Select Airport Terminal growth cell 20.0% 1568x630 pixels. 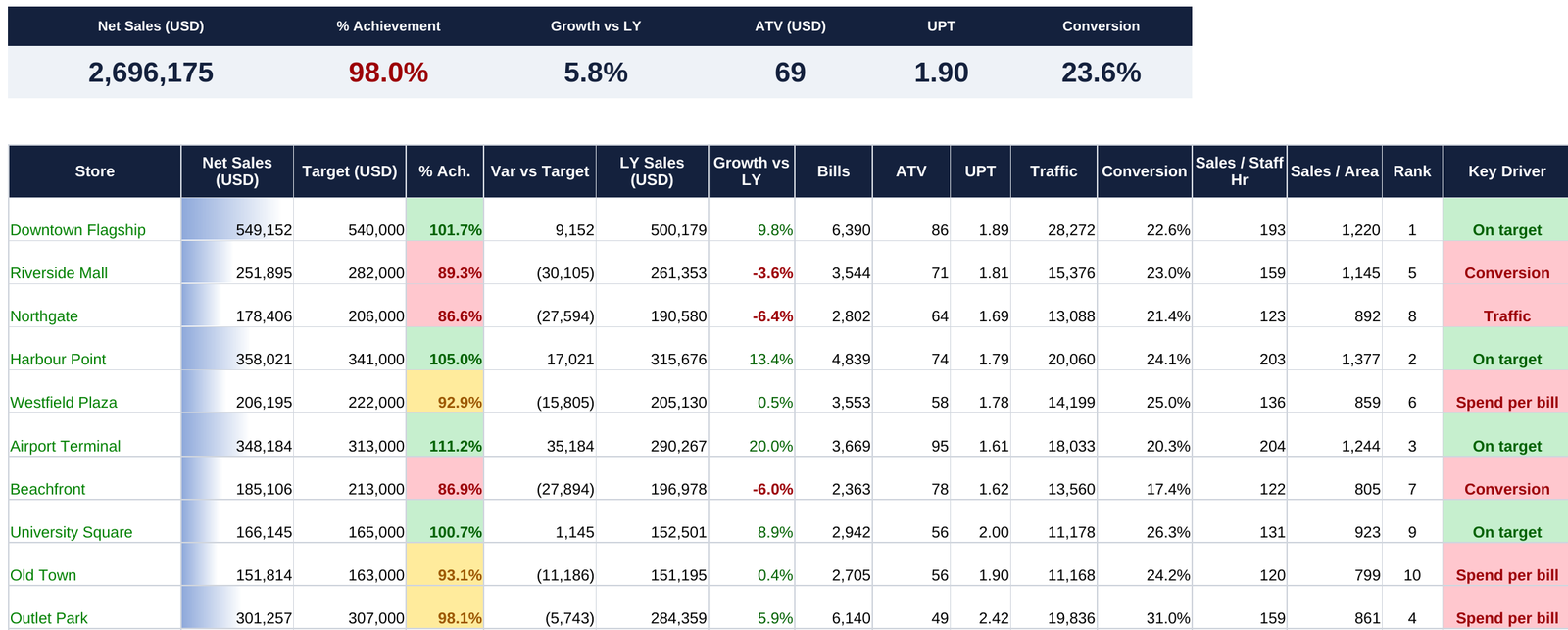(x=752, y=435)
